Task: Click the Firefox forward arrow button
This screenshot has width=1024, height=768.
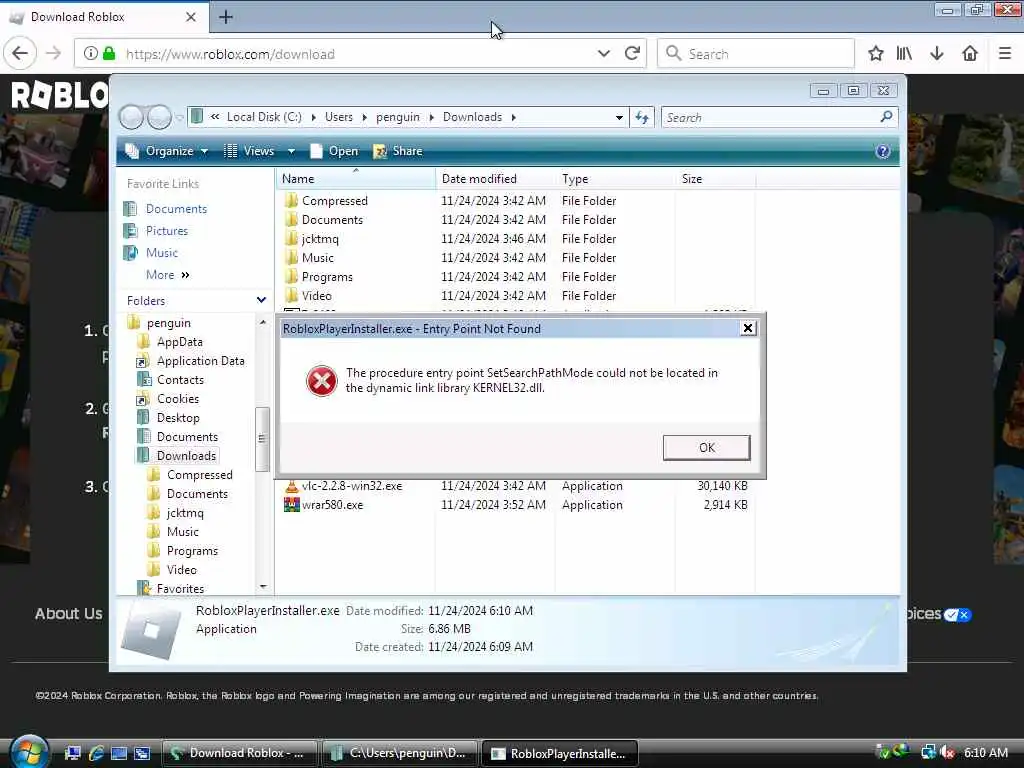Action: (54, 54)
